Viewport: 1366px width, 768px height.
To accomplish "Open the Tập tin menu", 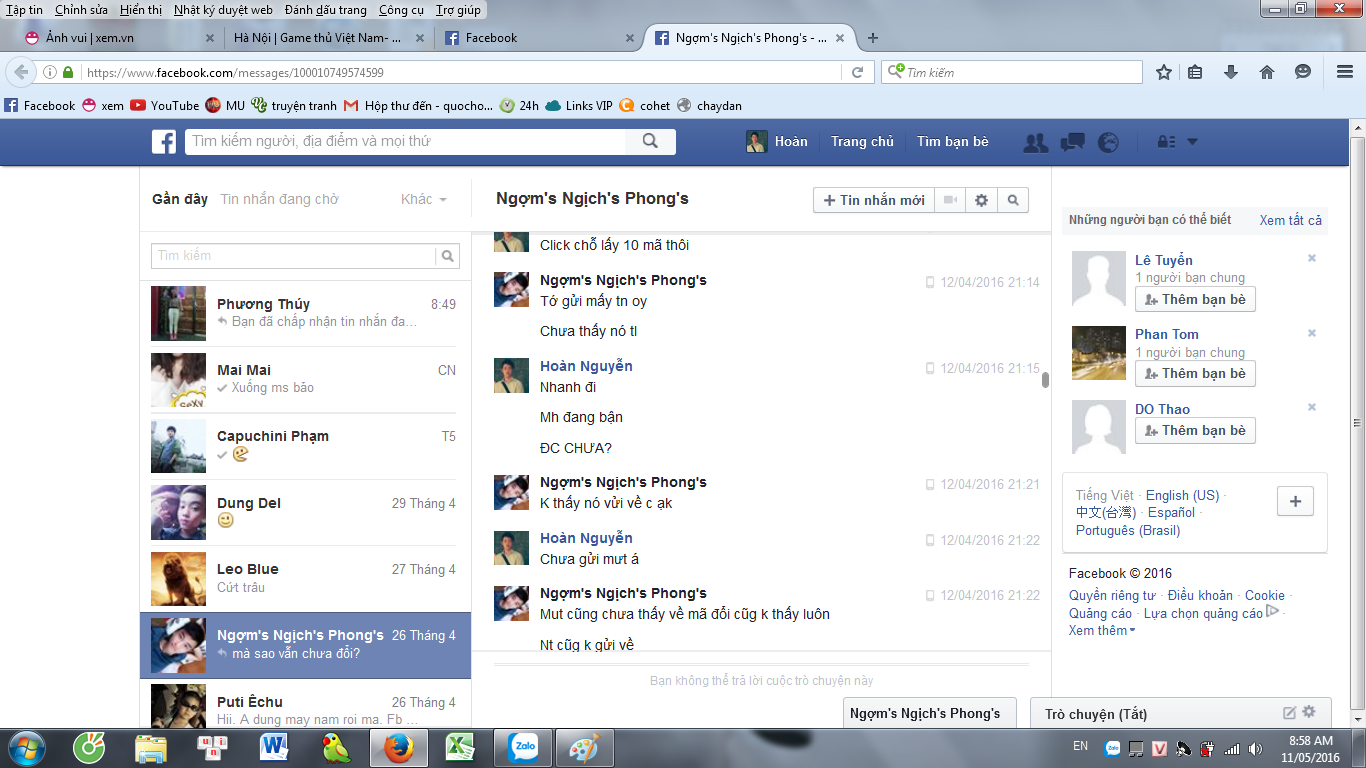I will (x=24, y=10).
